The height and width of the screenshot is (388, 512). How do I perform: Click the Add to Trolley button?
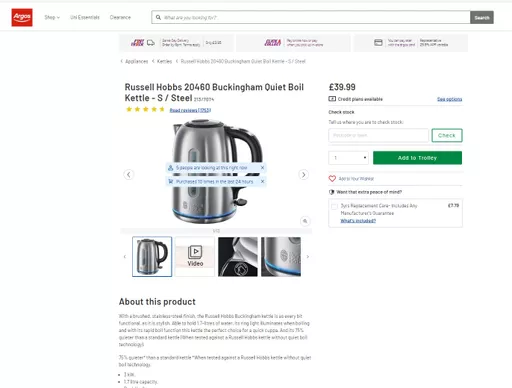pyautogui.click(x=417, y=158)
